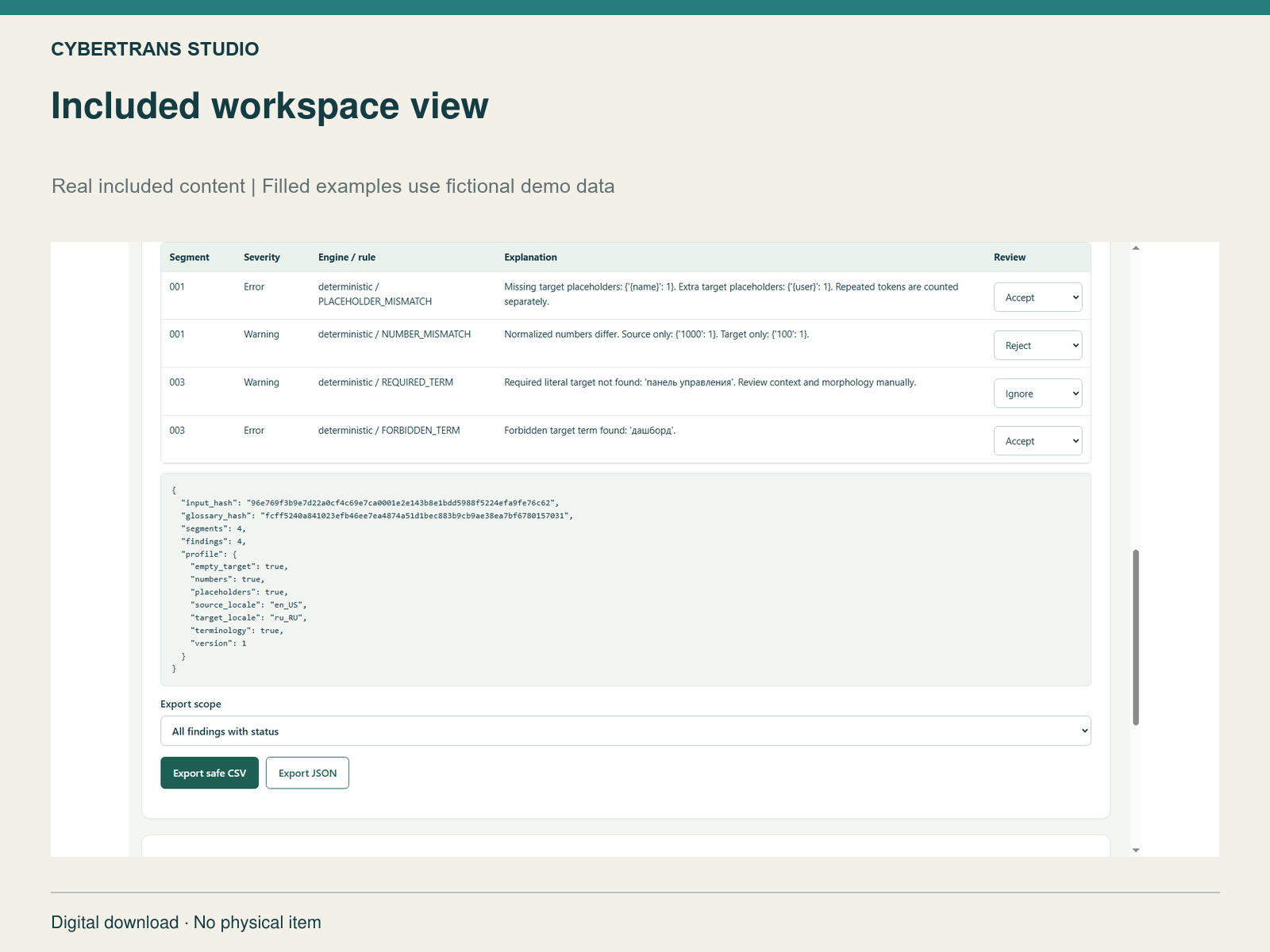Open Review dropdown for REQUIRED_TERM finding
Image resolution: width=1270 pixels, height=952 pixels.
click(x=1037, y=393)
